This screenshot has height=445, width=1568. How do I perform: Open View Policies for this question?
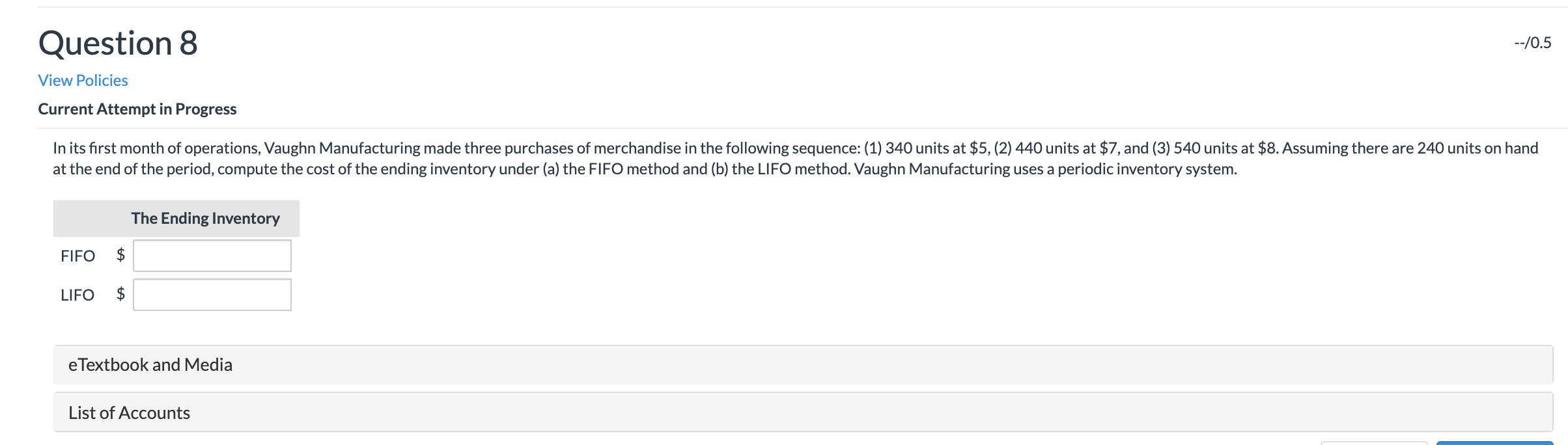point(82,80)
